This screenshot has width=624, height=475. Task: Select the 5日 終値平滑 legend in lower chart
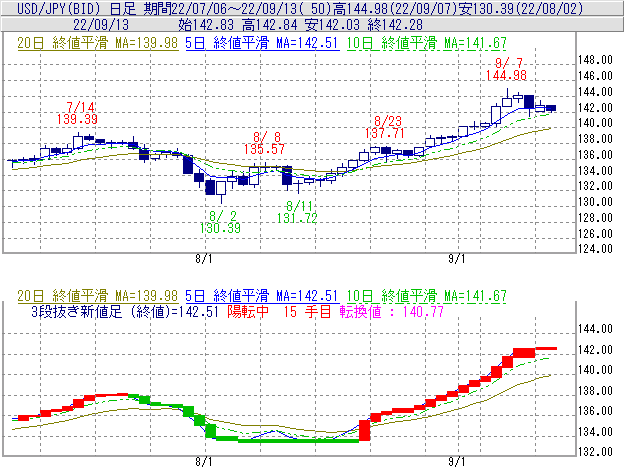(x=262, y=296)
